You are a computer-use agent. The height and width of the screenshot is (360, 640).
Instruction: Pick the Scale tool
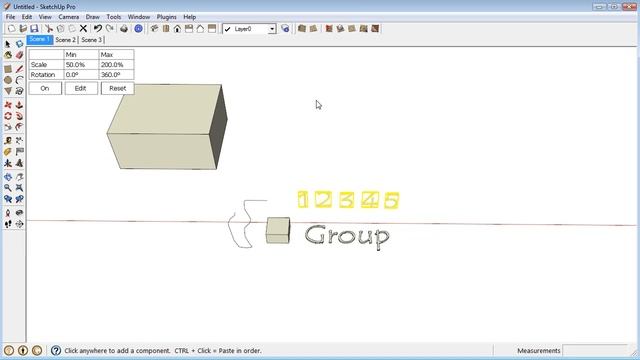tap(8, 127)
